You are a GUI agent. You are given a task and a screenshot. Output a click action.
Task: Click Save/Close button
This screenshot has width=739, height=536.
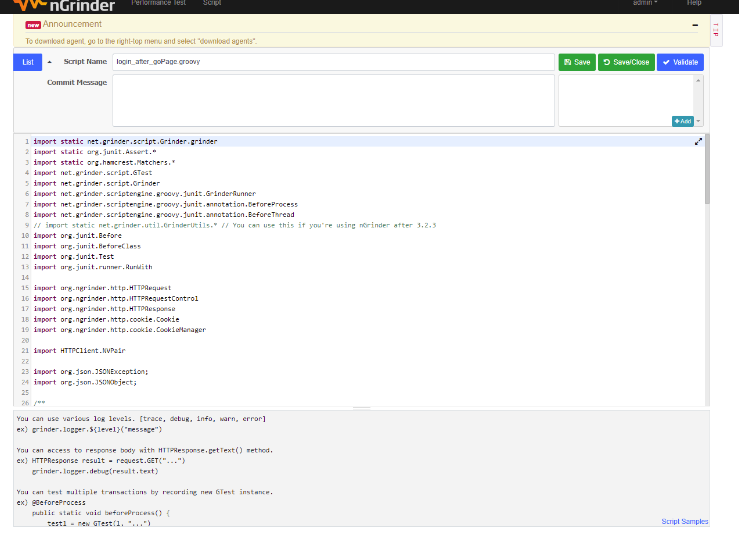(626, 62)
